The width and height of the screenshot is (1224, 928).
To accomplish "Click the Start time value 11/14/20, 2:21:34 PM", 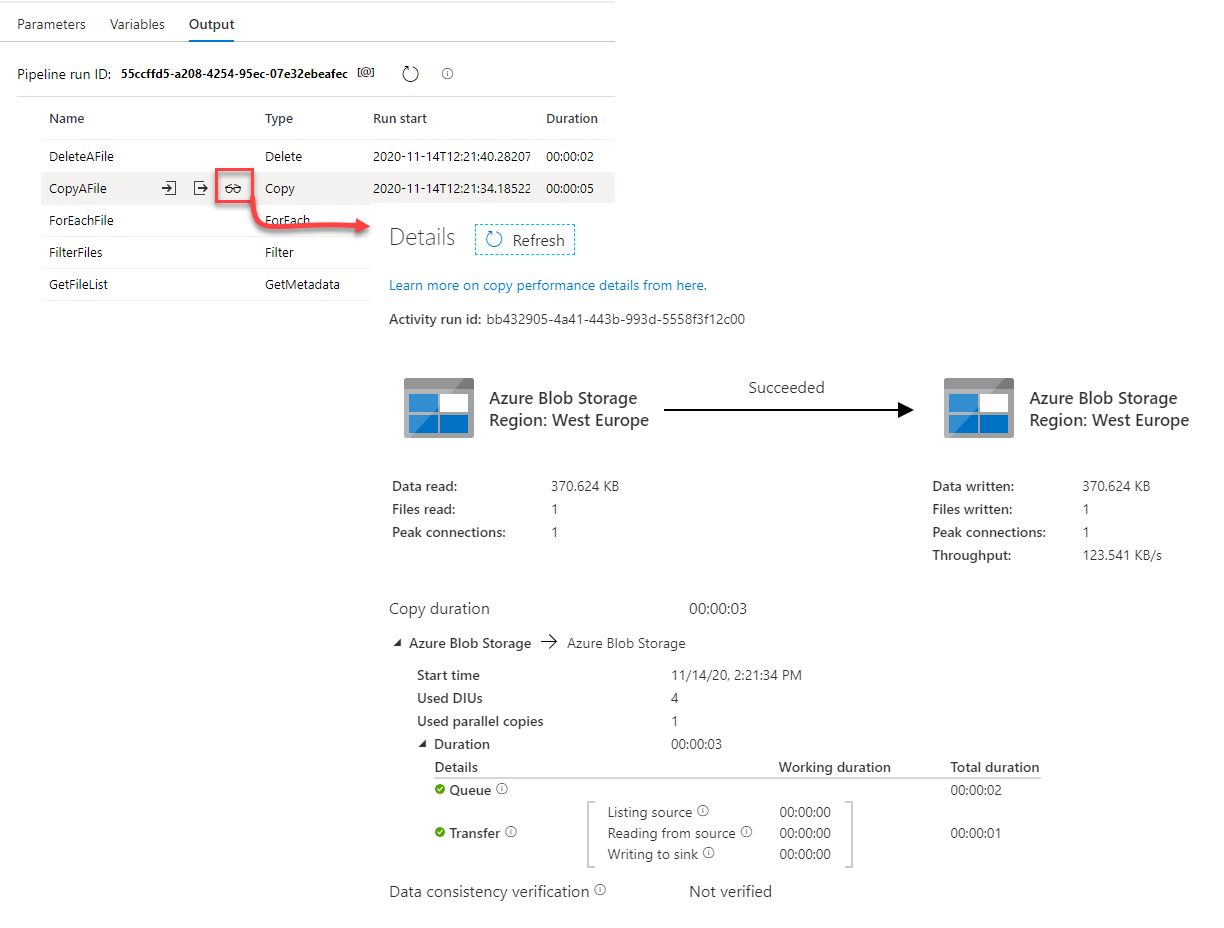I will coord(736,675).
